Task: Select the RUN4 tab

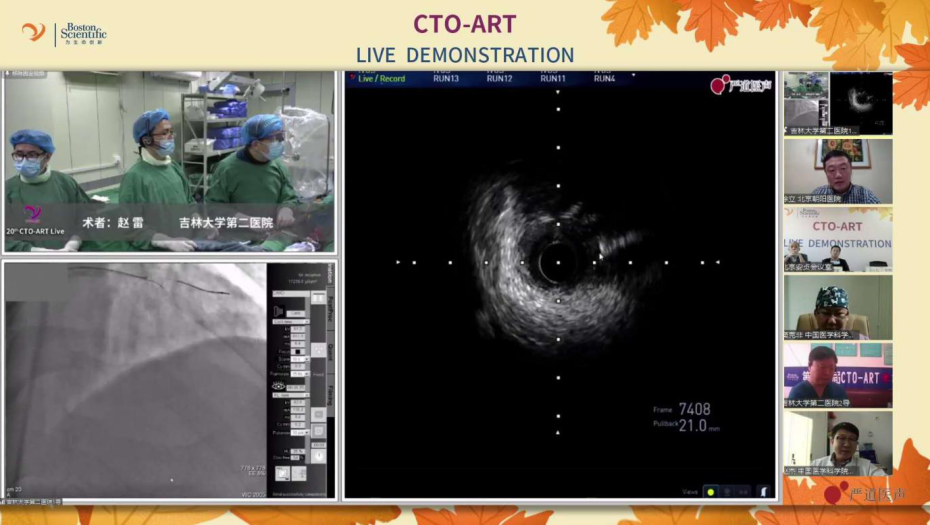Action: tap(604, 78)
